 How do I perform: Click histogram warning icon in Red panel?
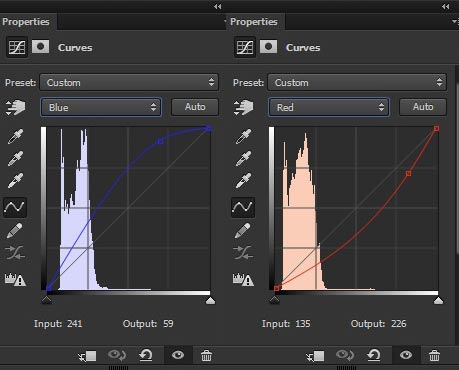pos(243,279)
